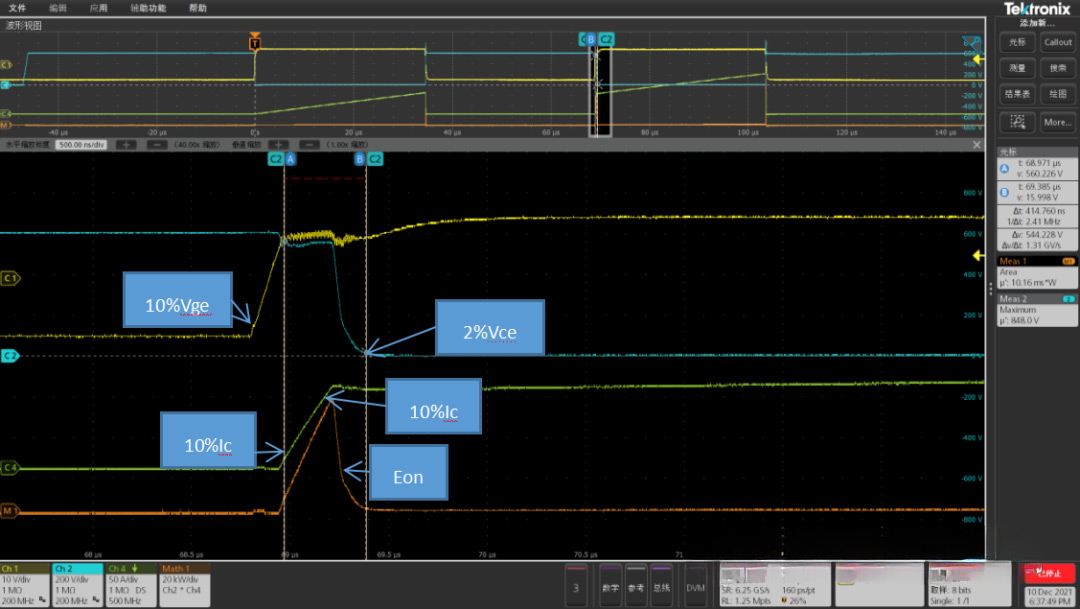Select cursor A handle in zoom view
Image resolution: width=1080 pixels, height=609 pixels.
point(291,159)
